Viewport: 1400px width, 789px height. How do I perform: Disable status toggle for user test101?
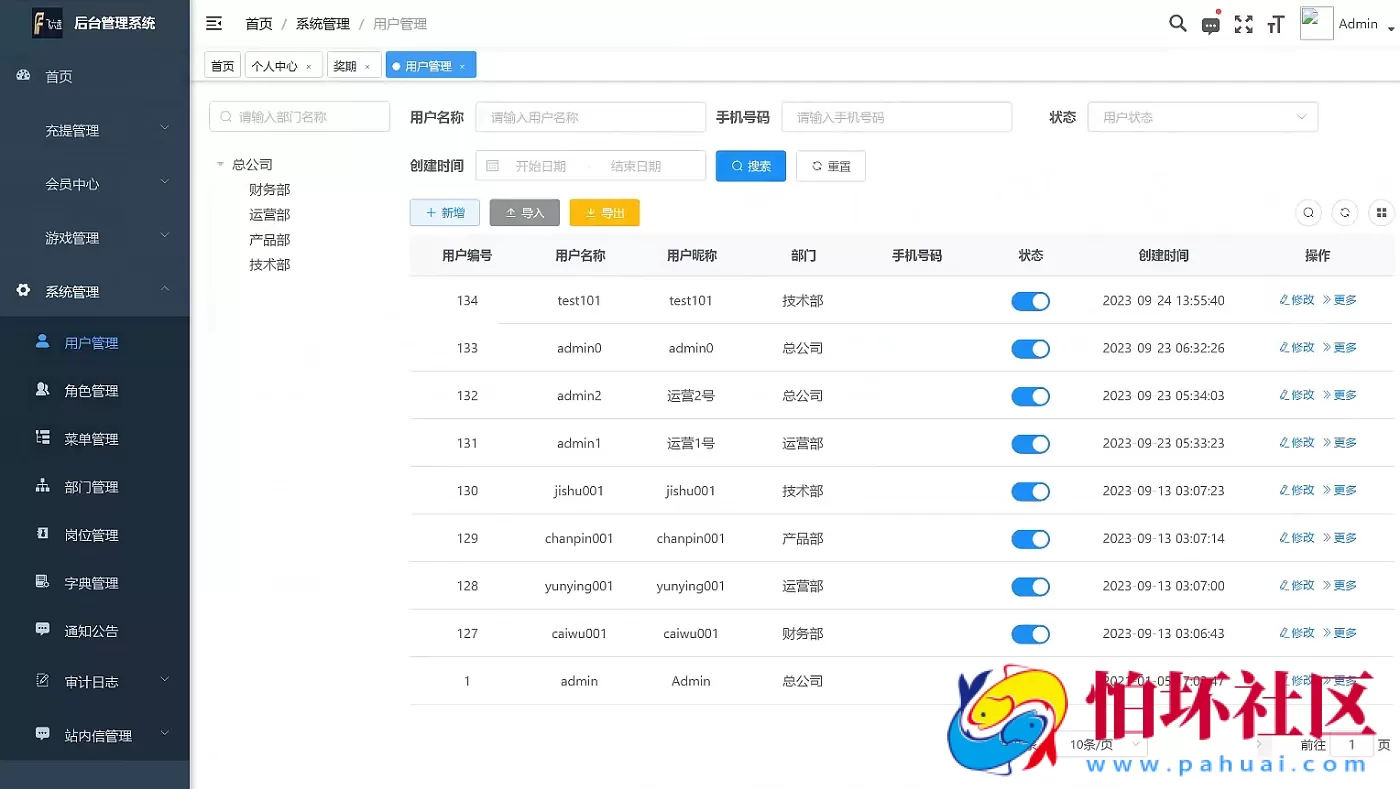coord(1030,300)
